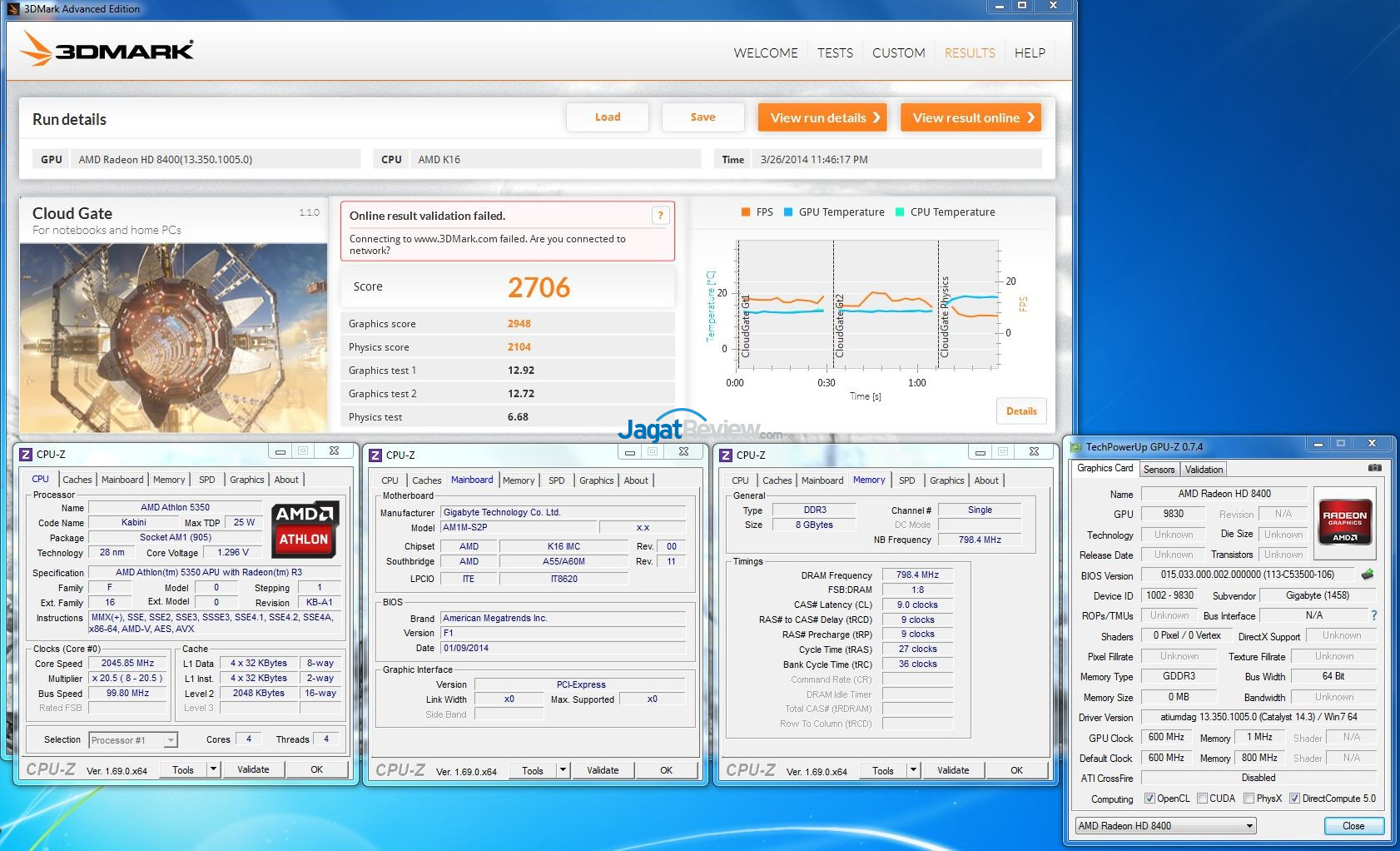Viewport: 1400px width, 851px height.
Task: Click the 3DMark logo
Action: tap(107, 50)
